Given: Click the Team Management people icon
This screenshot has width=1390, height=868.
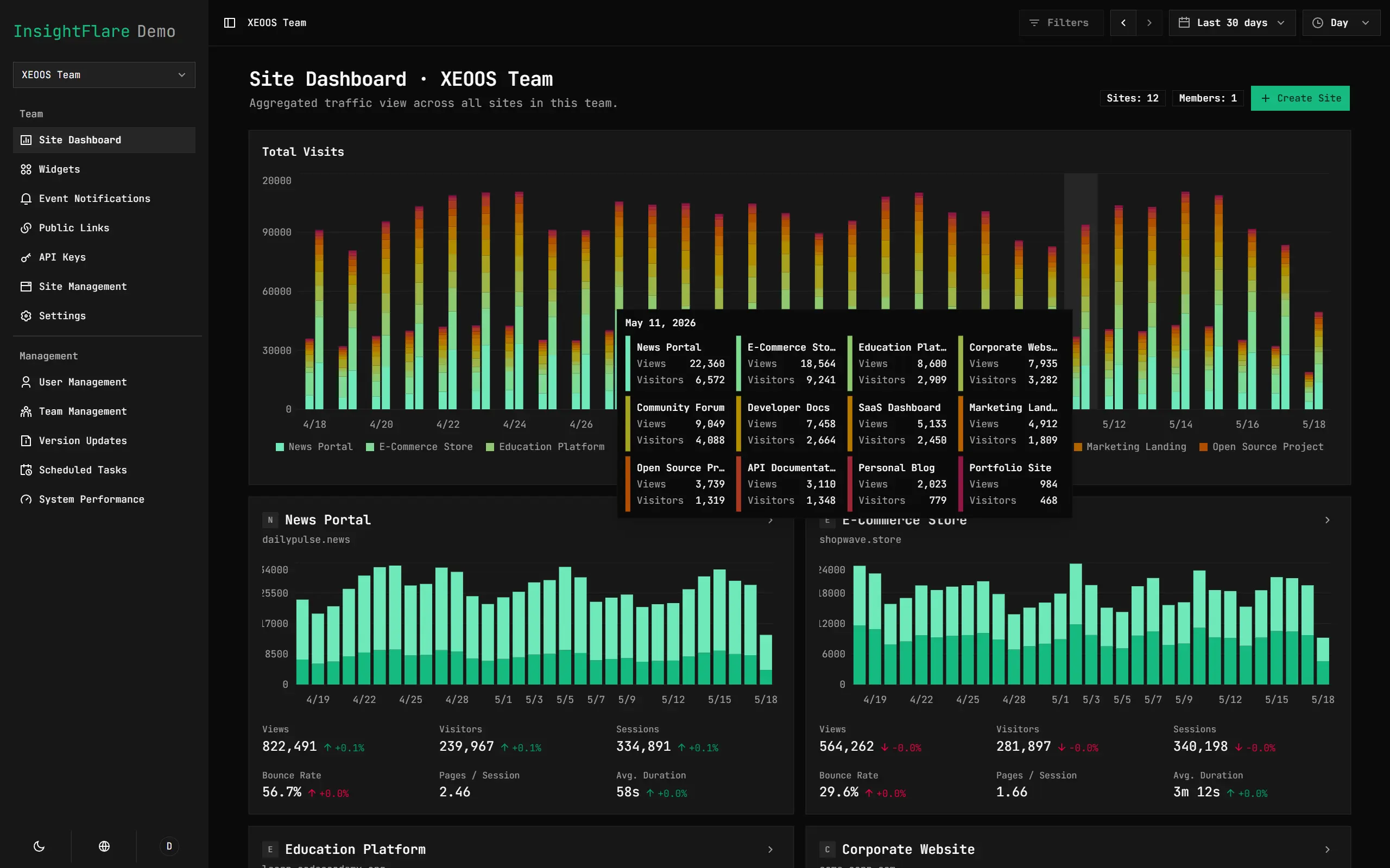Looking at the screenshot, I should pos(26,411).
